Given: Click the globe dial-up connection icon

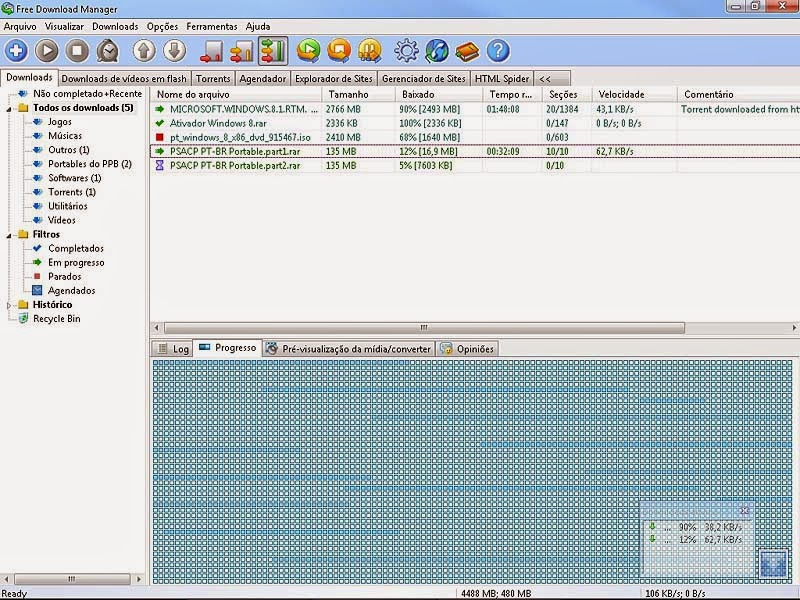Looking at the screenshot, I should tap(437, 51).
